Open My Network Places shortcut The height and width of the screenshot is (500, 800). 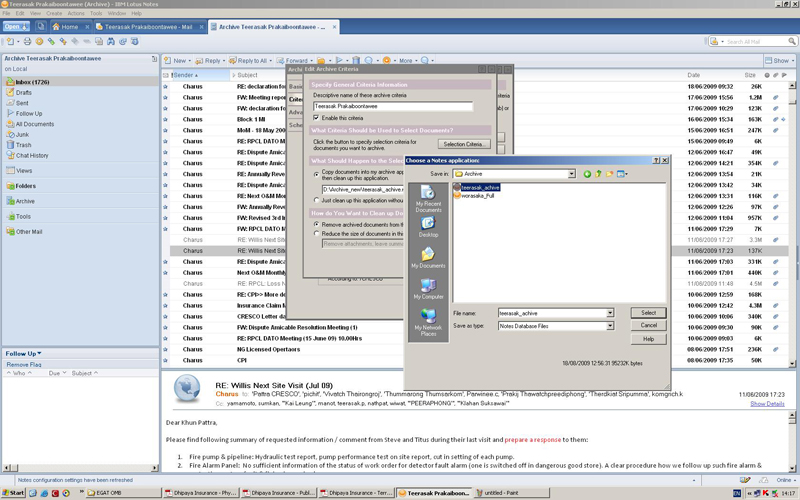428,322
